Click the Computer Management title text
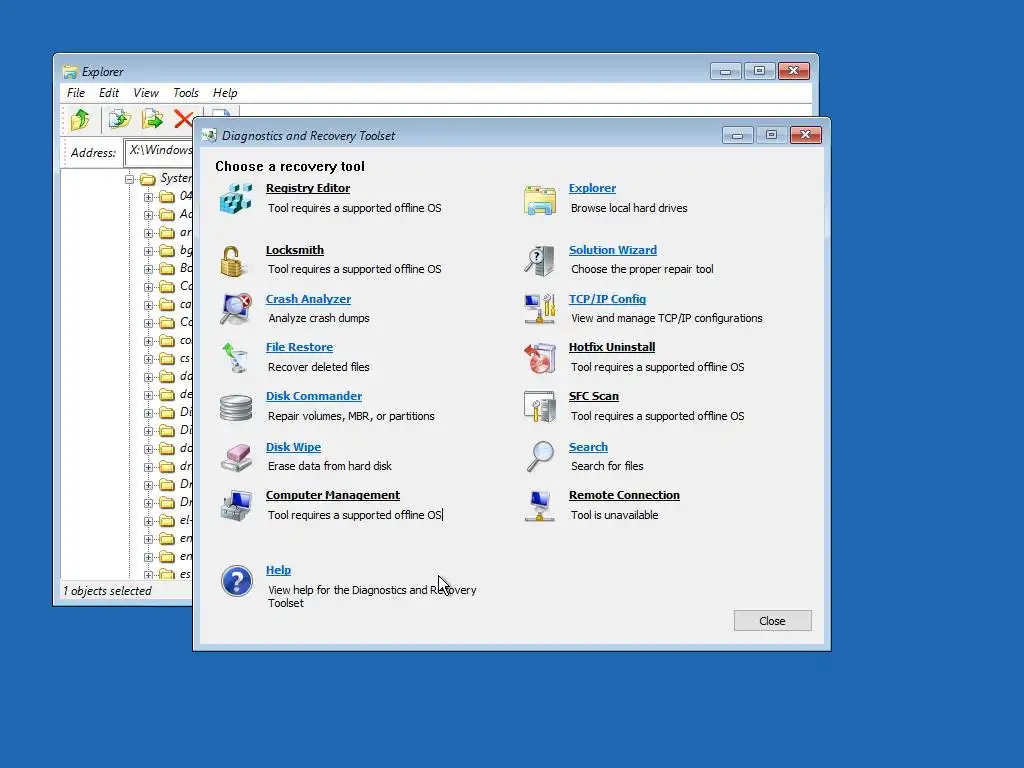The width and height of the screenshot is (1024, 768). pos(332,496)
